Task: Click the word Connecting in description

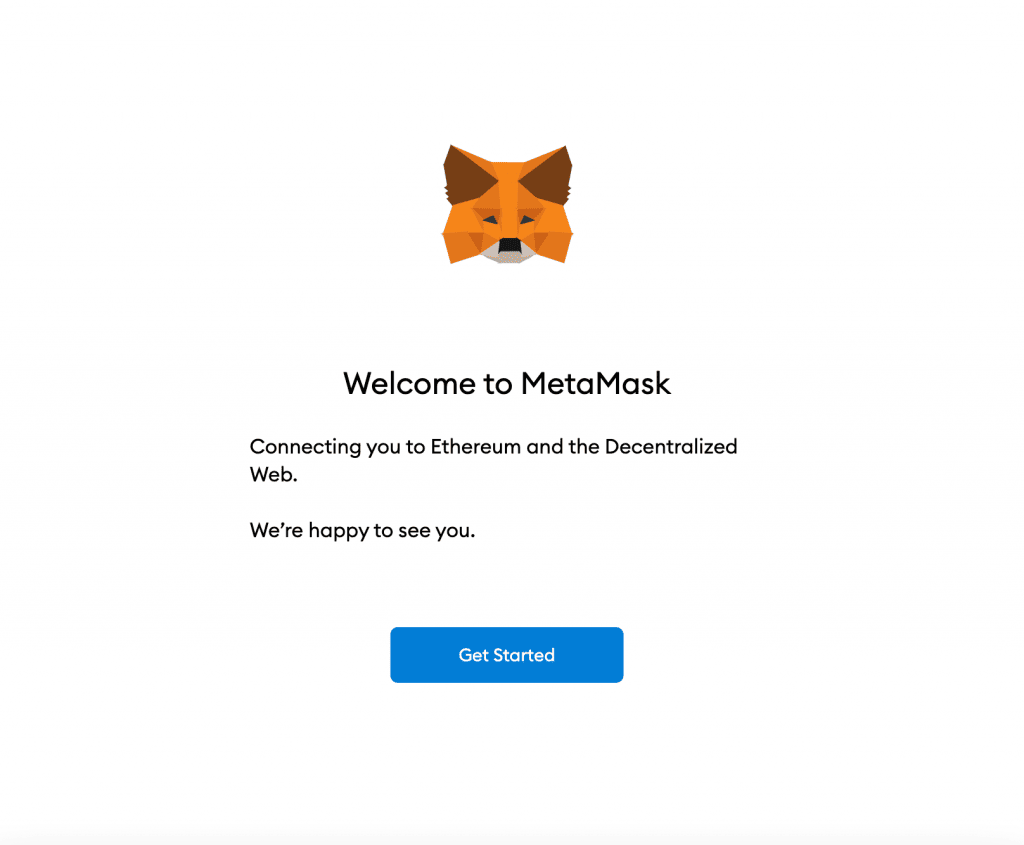Action: pos(305,448)
